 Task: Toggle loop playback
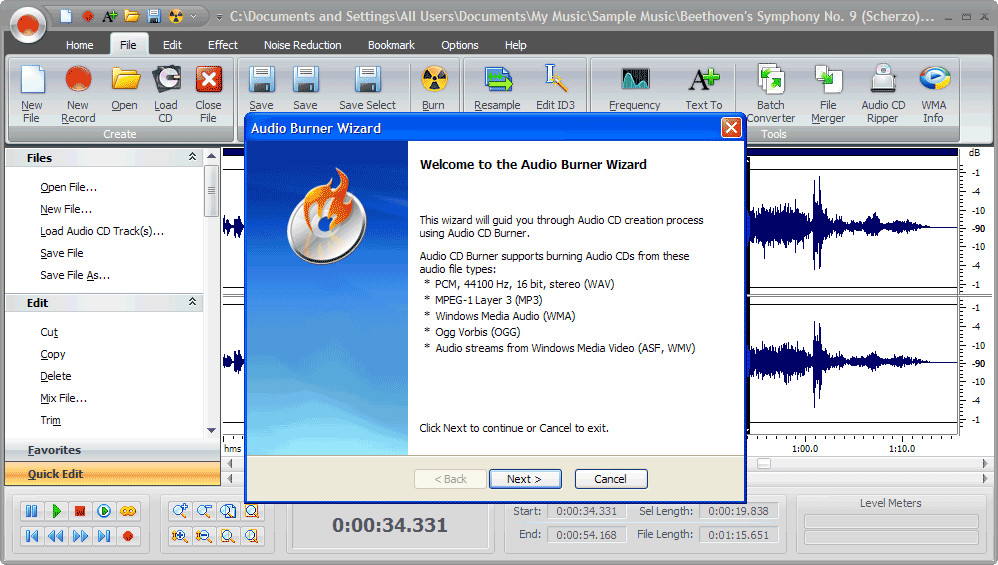tap(128, 511)
